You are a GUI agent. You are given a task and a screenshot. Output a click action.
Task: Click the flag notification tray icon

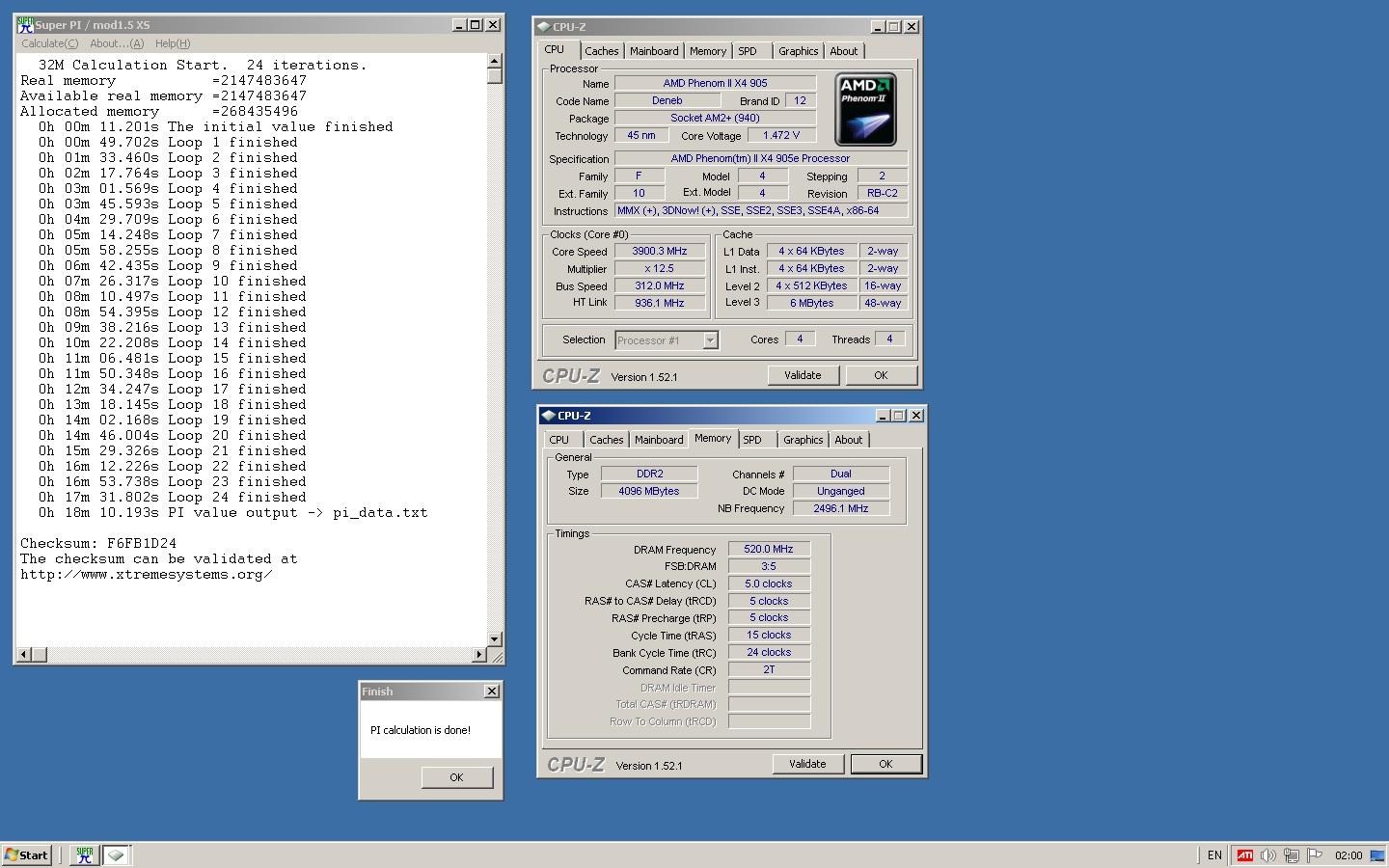[1314, 855]
